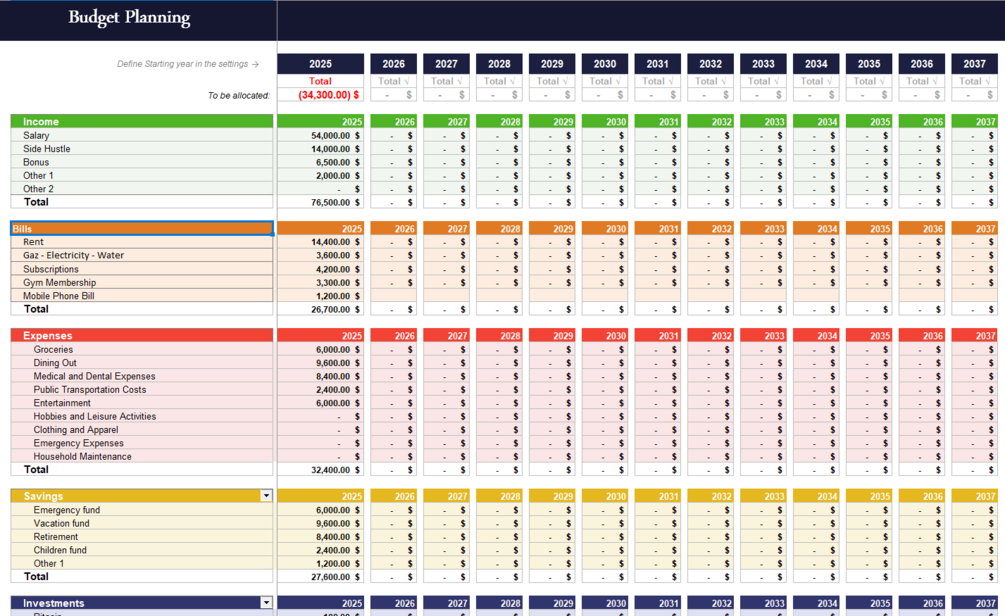Viewport: 1005px width, 616px height.
Task: Select the dark 2026 year header at top
Action: coord(394,63)
